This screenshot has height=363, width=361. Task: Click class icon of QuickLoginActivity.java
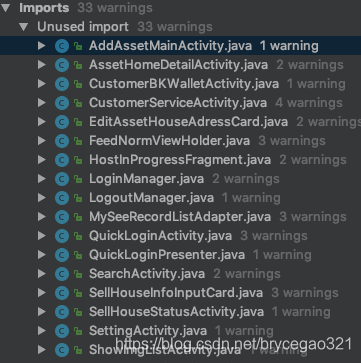pos(62,236)
